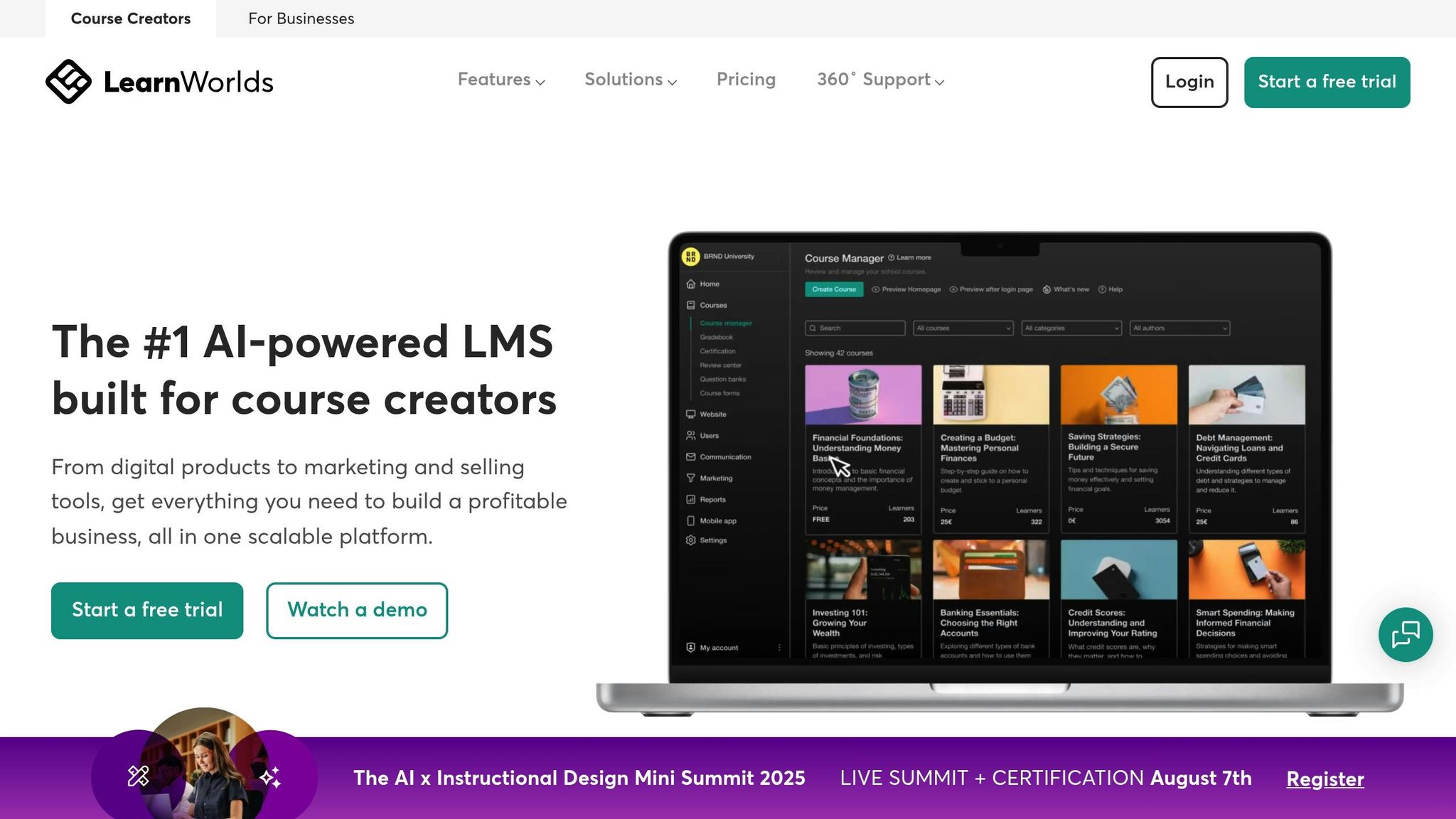Click the Search field in Course Manager
The height and width of the screenshot is (819, 1456).
[855, 328]
